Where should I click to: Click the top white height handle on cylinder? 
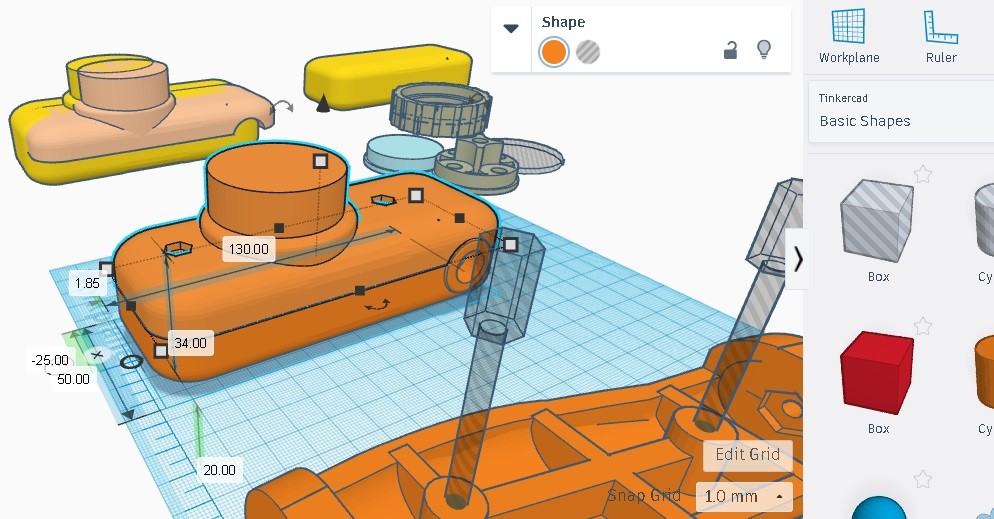(321, 161)
